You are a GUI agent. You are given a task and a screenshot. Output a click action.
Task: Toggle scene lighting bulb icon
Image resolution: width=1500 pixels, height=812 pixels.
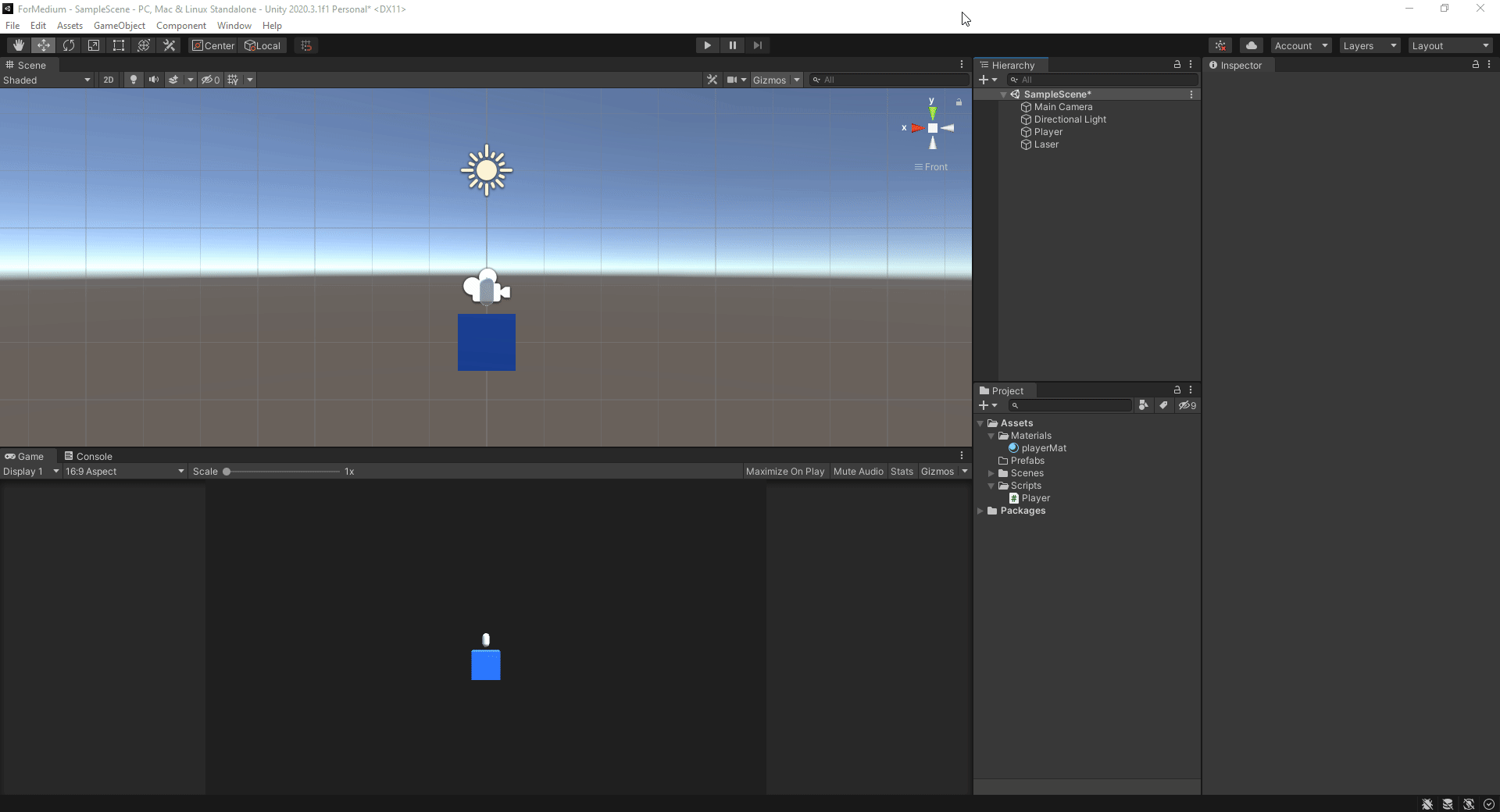[x=134, y=80]
